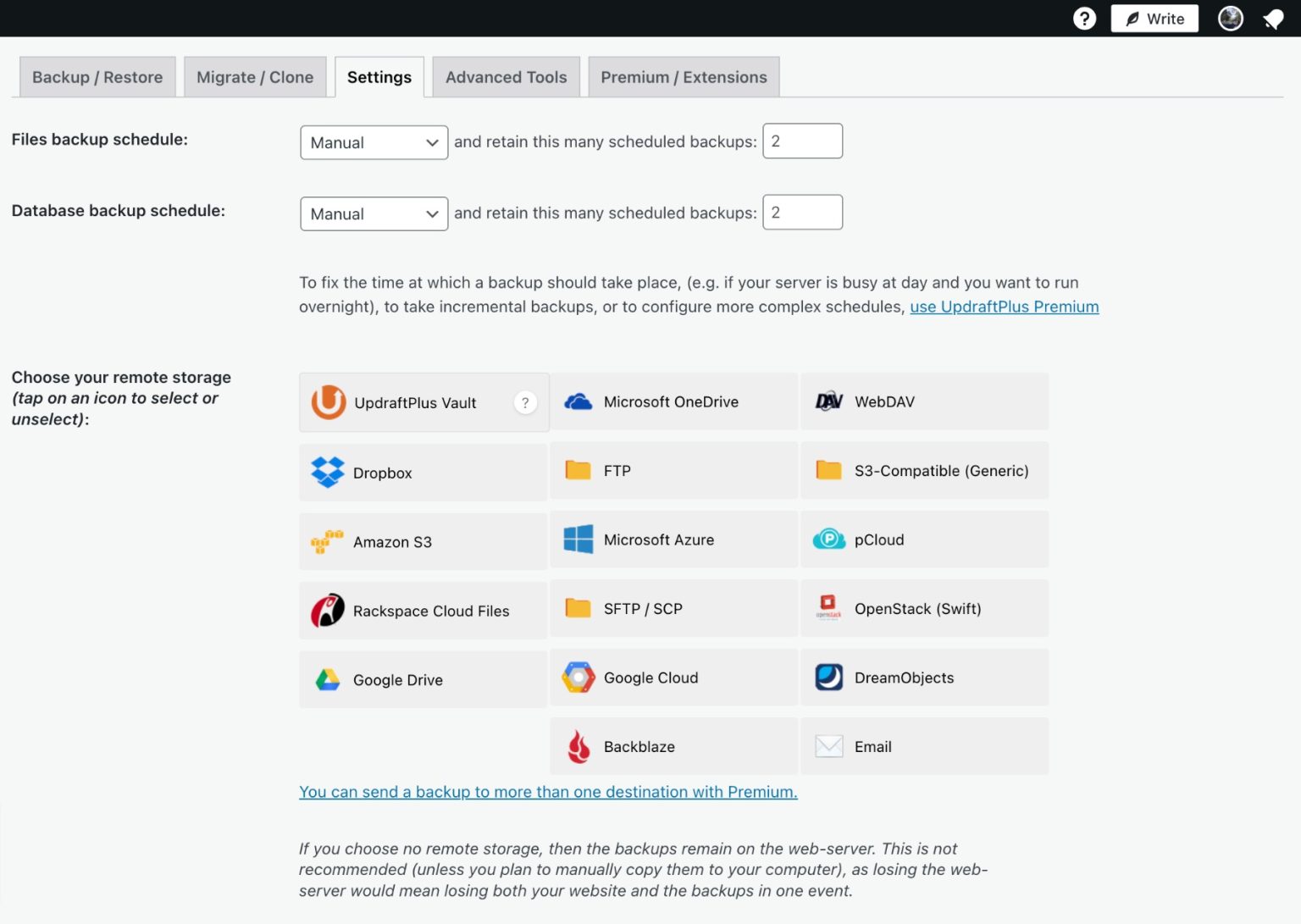Viewport: 1301px width, 924px height.
Task: Choose the Microsoft Azure icon
Action: point(579,539)
